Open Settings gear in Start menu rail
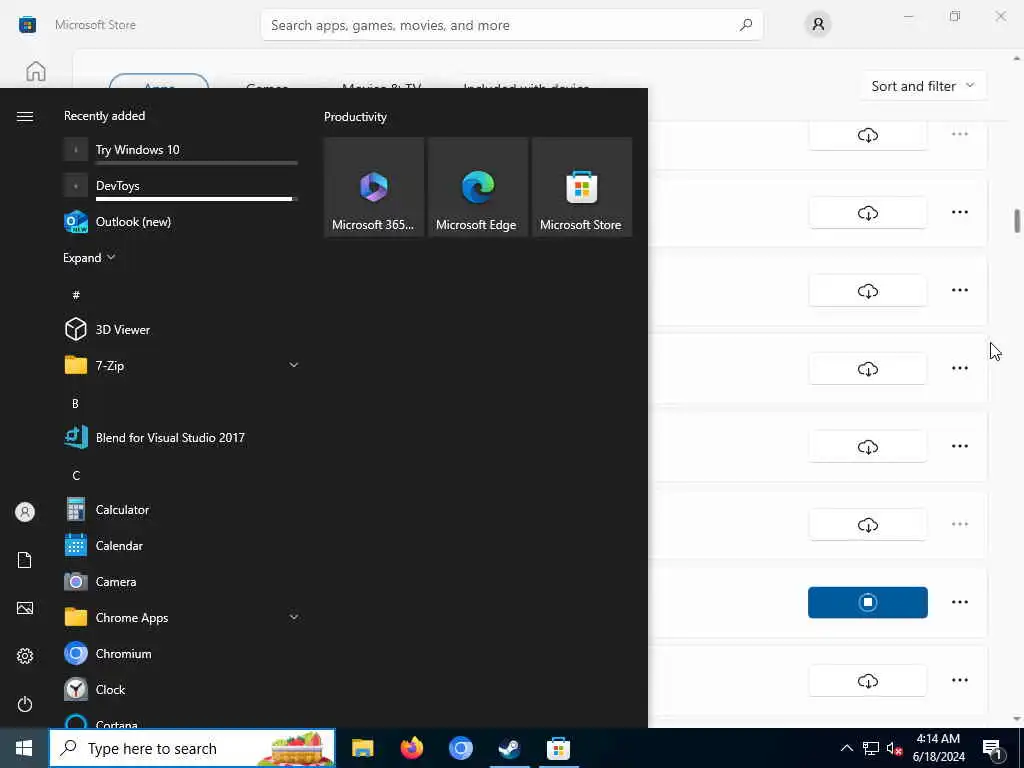Image resolution: width=1024 pixels, height=768 pixels. coord(25,656)
